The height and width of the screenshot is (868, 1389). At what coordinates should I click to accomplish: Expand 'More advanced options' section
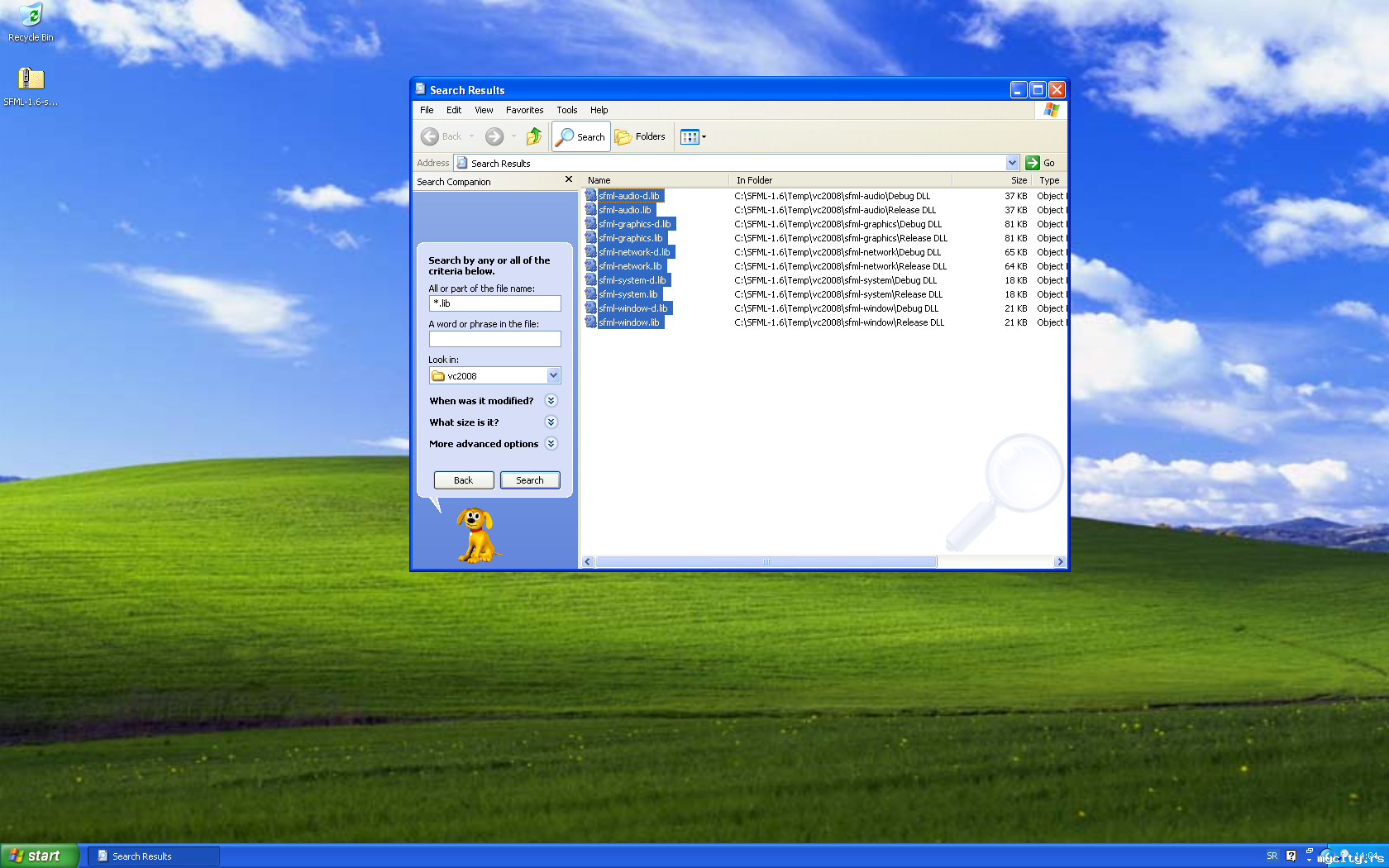tap(551, 444)
